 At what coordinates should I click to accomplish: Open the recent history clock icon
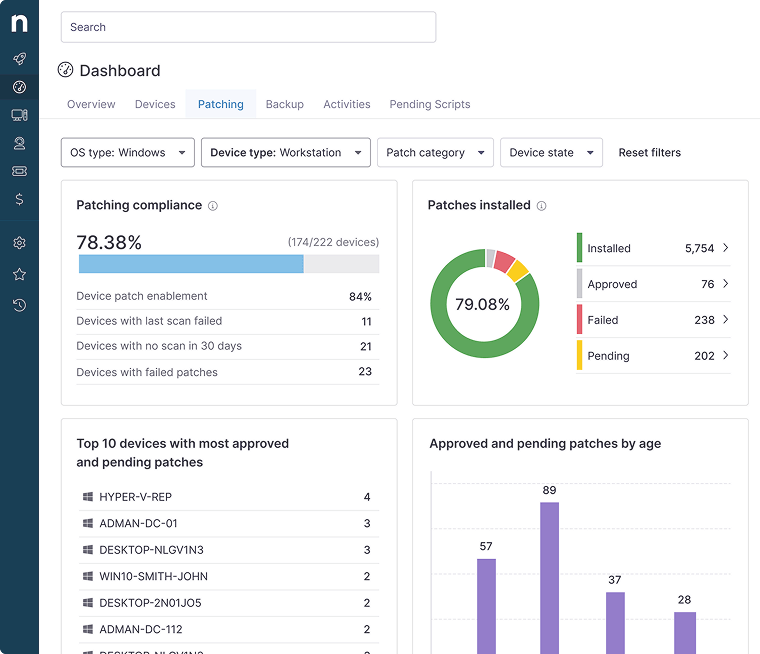point(19,305)
